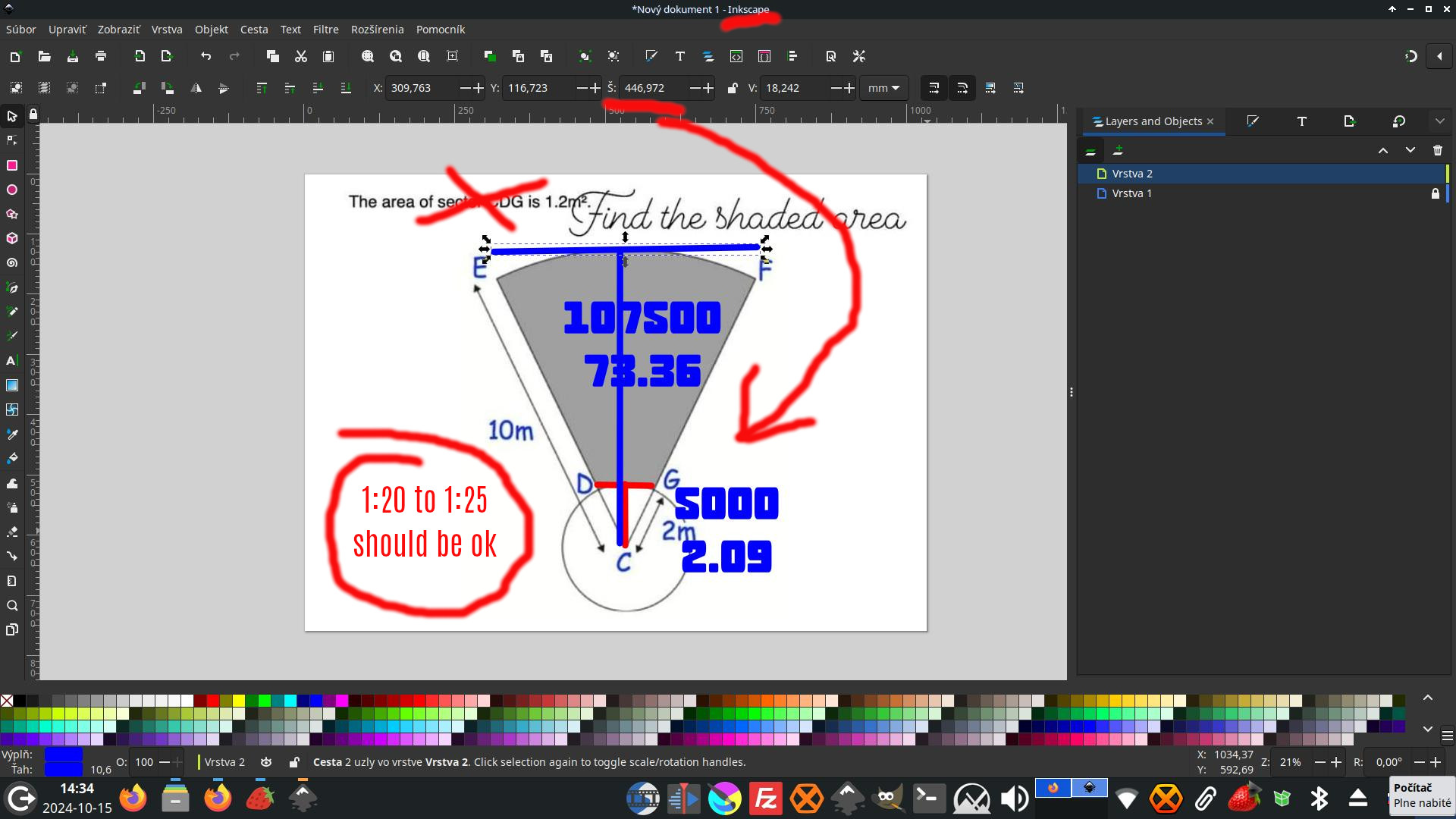
Task: Click the X position input field
Action: pos(421,88)
